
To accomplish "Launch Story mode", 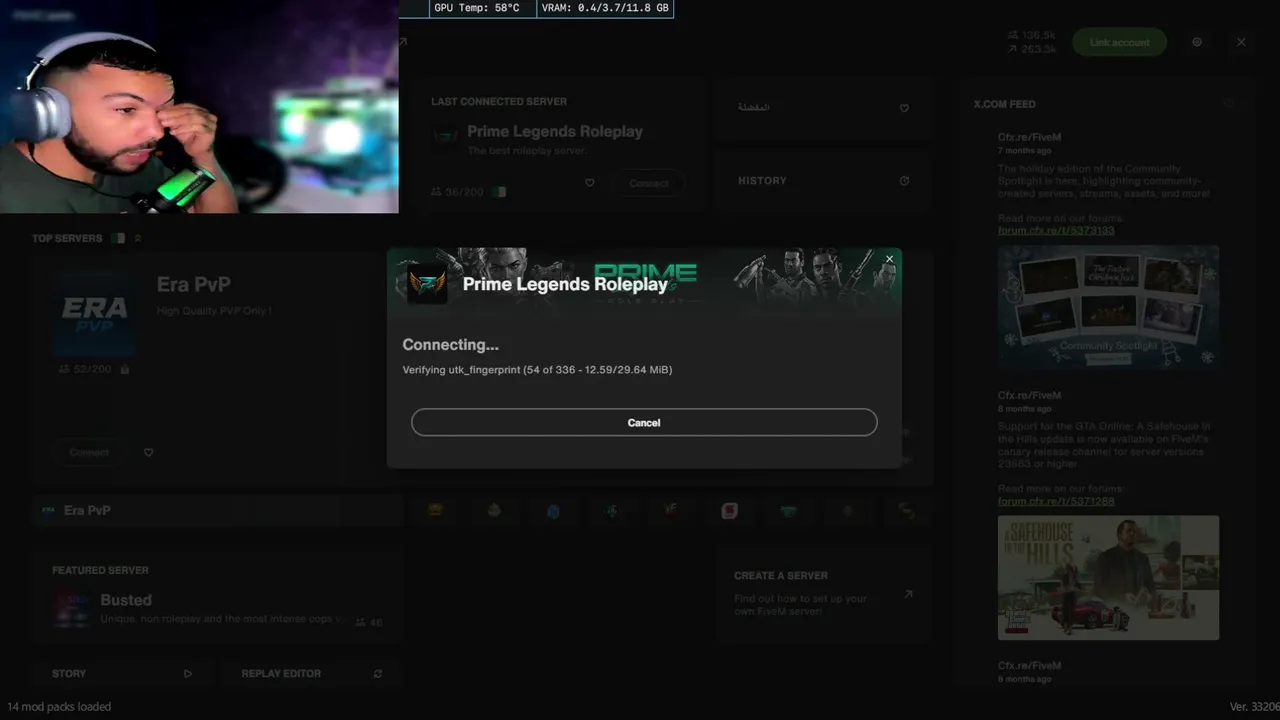I will (122, 673).
